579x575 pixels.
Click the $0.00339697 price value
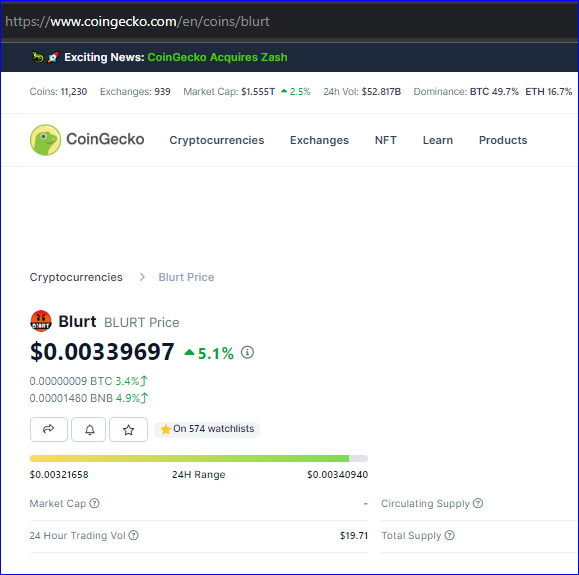coord(102,352)
